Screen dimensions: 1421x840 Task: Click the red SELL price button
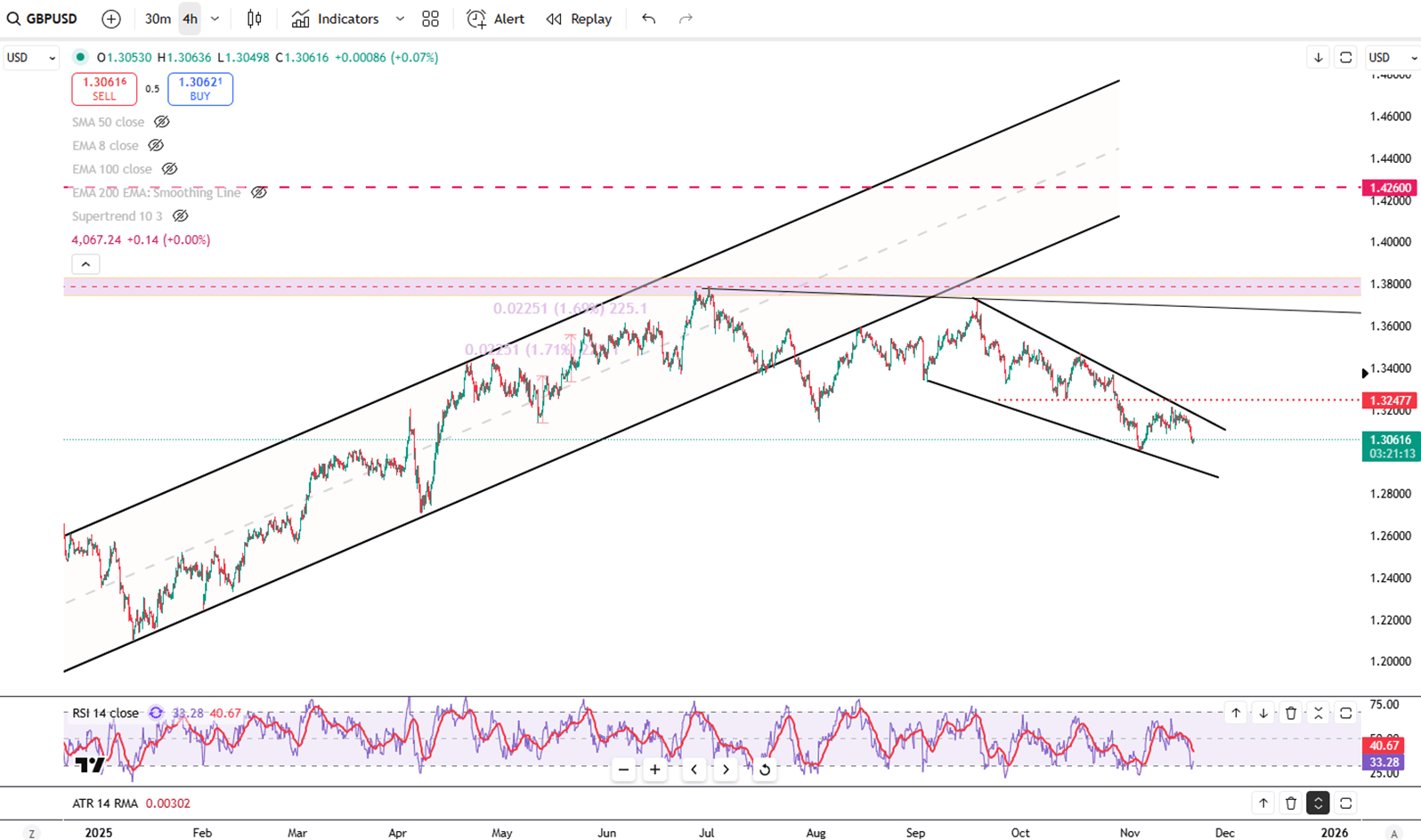click(x=104, y=89)
